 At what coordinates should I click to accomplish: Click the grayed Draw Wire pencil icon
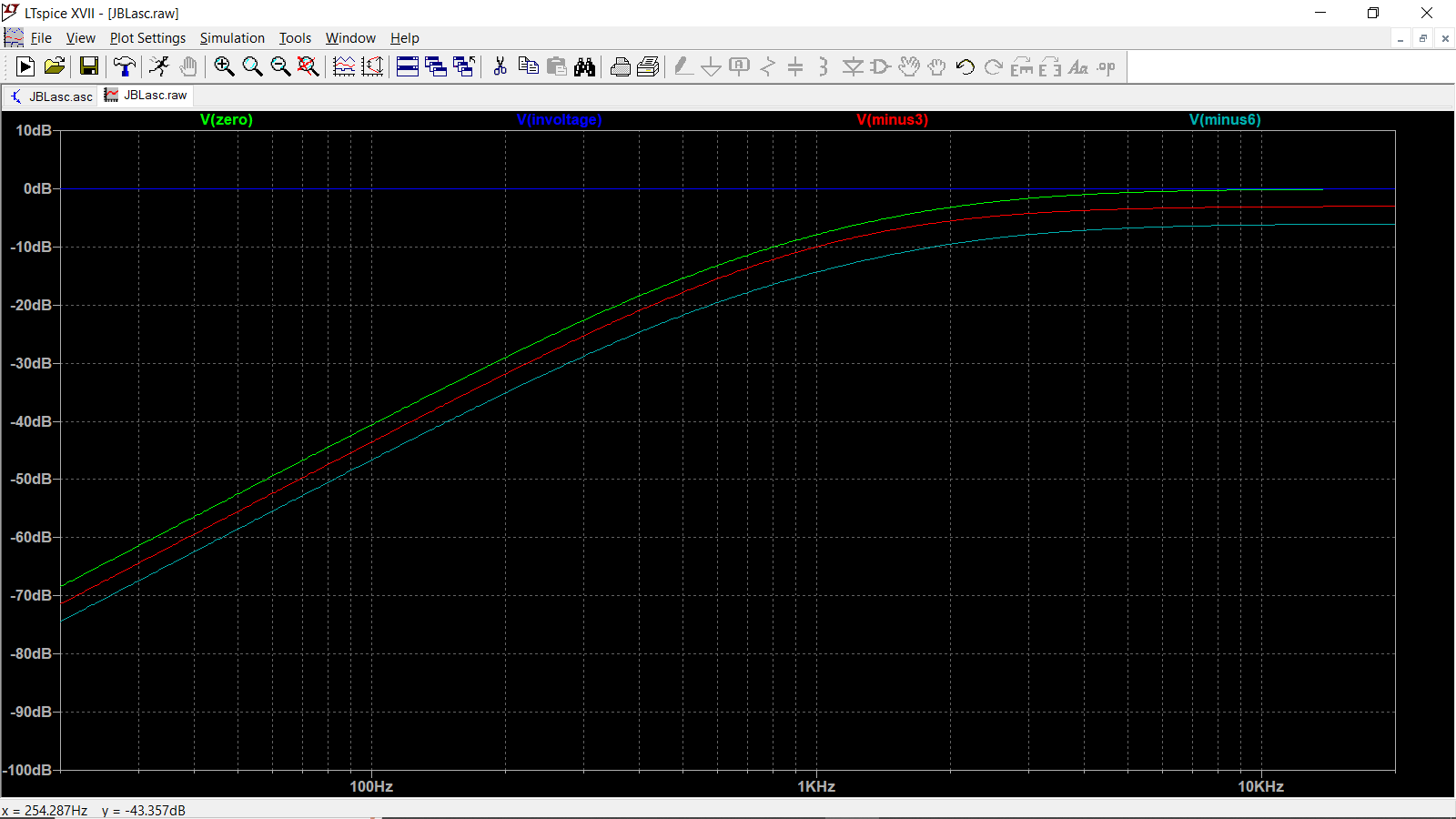[x=683, y=66]
